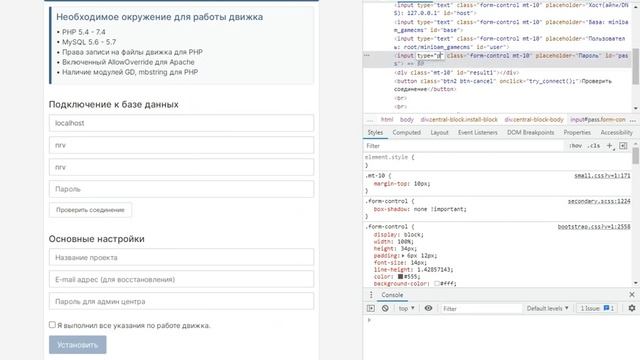The height and width of the screenshot is (360, 640).
Task: Switch to the Computed tab
Action: point(407,133)
